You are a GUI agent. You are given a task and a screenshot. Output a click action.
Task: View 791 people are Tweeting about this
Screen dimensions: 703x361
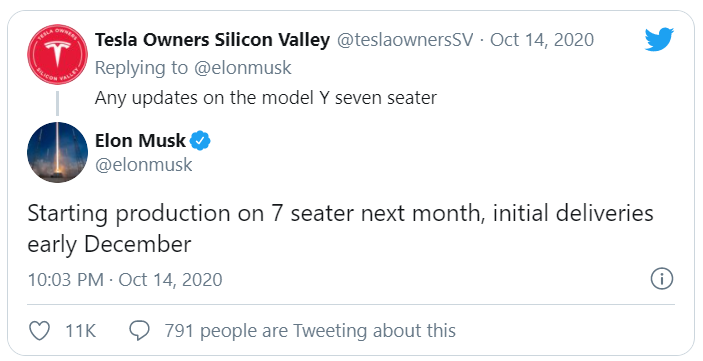tap(310, 331)
